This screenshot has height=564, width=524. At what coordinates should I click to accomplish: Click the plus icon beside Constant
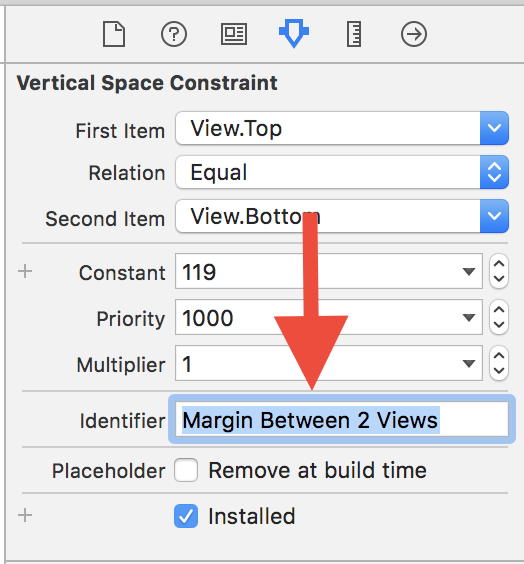click(x=25, y=271)
